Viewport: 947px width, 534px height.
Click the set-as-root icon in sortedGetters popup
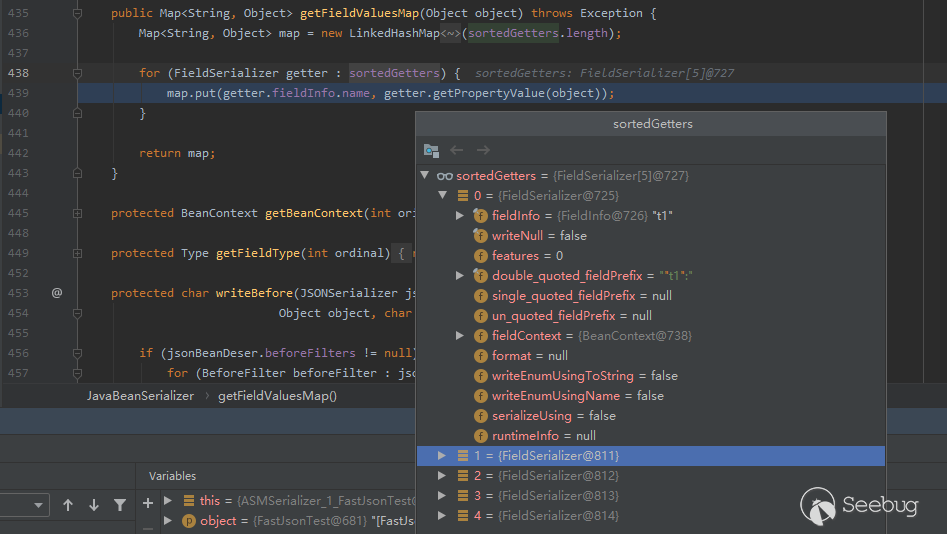431,150
